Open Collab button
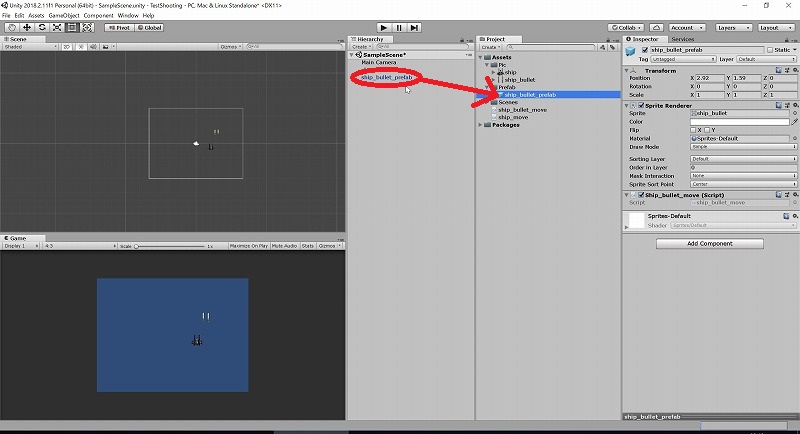 tap(626, 28)
